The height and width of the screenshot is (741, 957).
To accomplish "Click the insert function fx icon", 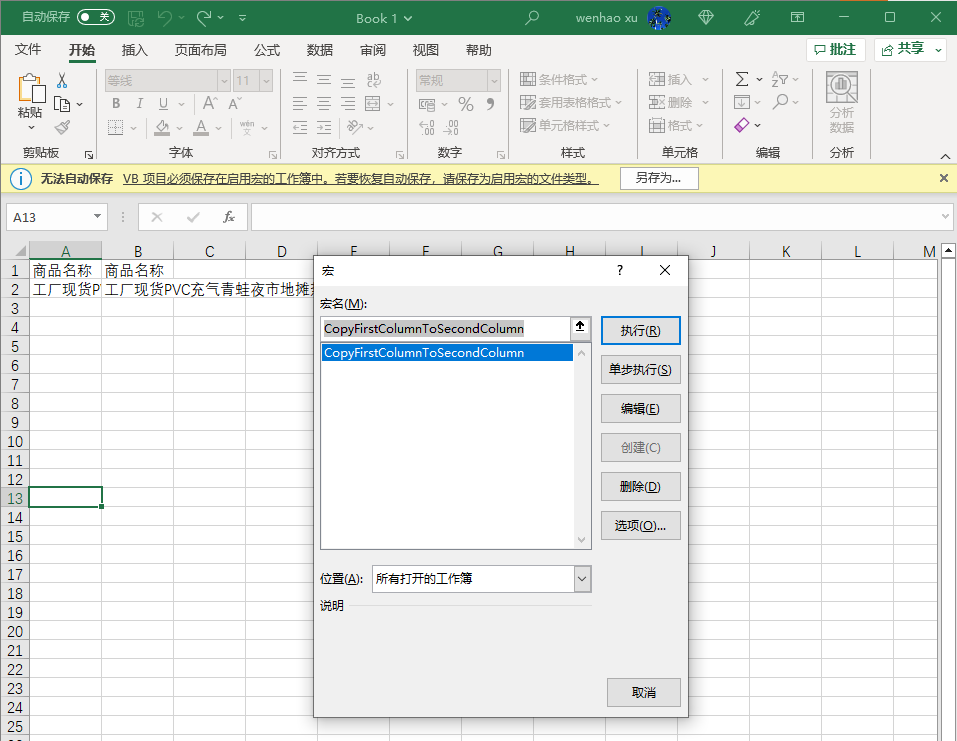I will [229, 217].
